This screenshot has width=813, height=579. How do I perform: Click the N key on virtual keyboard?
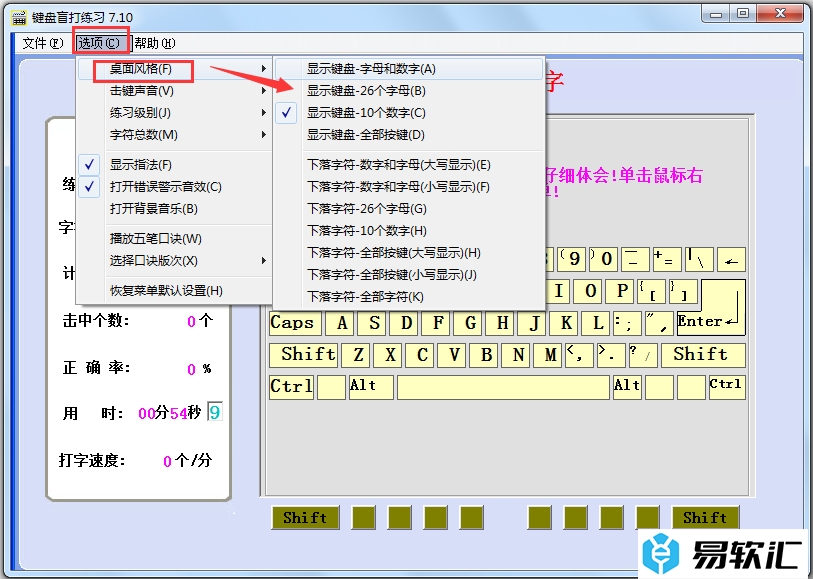517,355
